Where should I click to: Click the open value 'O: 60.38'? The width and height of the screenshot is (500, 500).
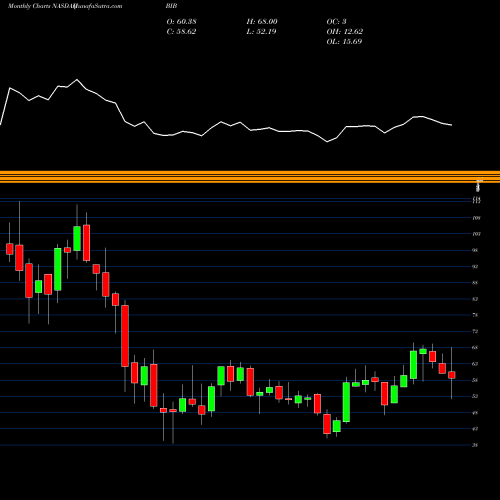click(x=181, y=22)
